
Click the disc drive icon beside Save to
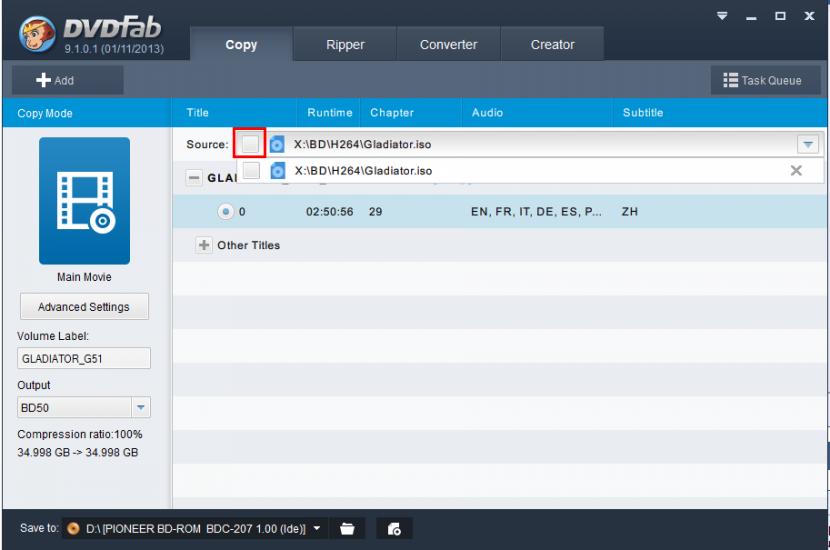pos(73,528)
